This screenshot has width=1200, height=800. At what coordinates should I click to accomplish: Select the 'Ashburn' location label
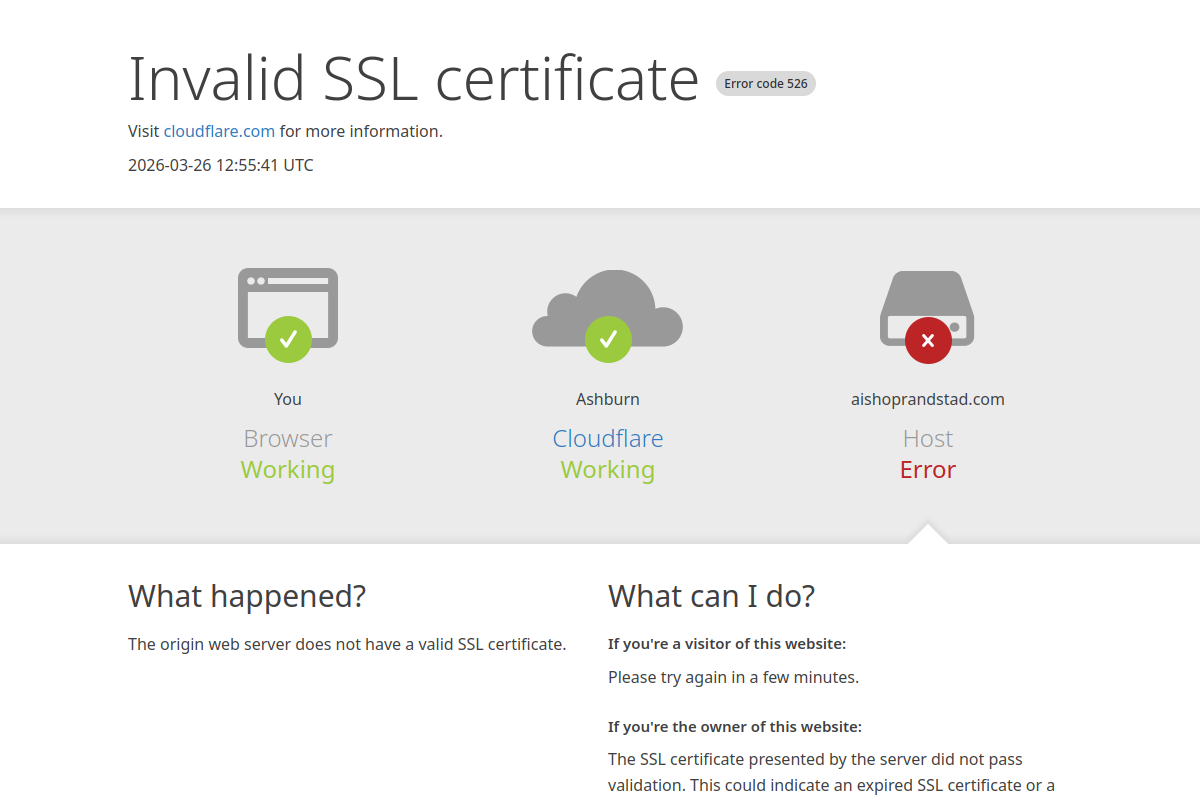[x=607, y=398]
